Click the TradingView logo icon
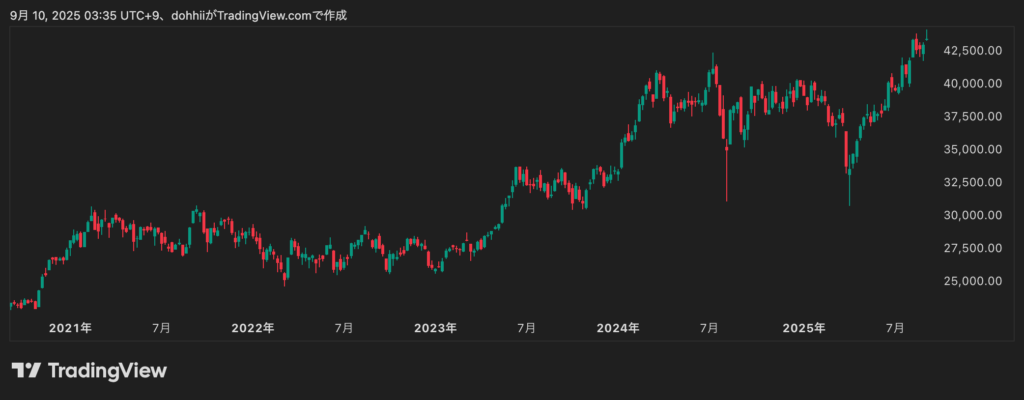Screen dimensions: 1024x400 point(26,370)
